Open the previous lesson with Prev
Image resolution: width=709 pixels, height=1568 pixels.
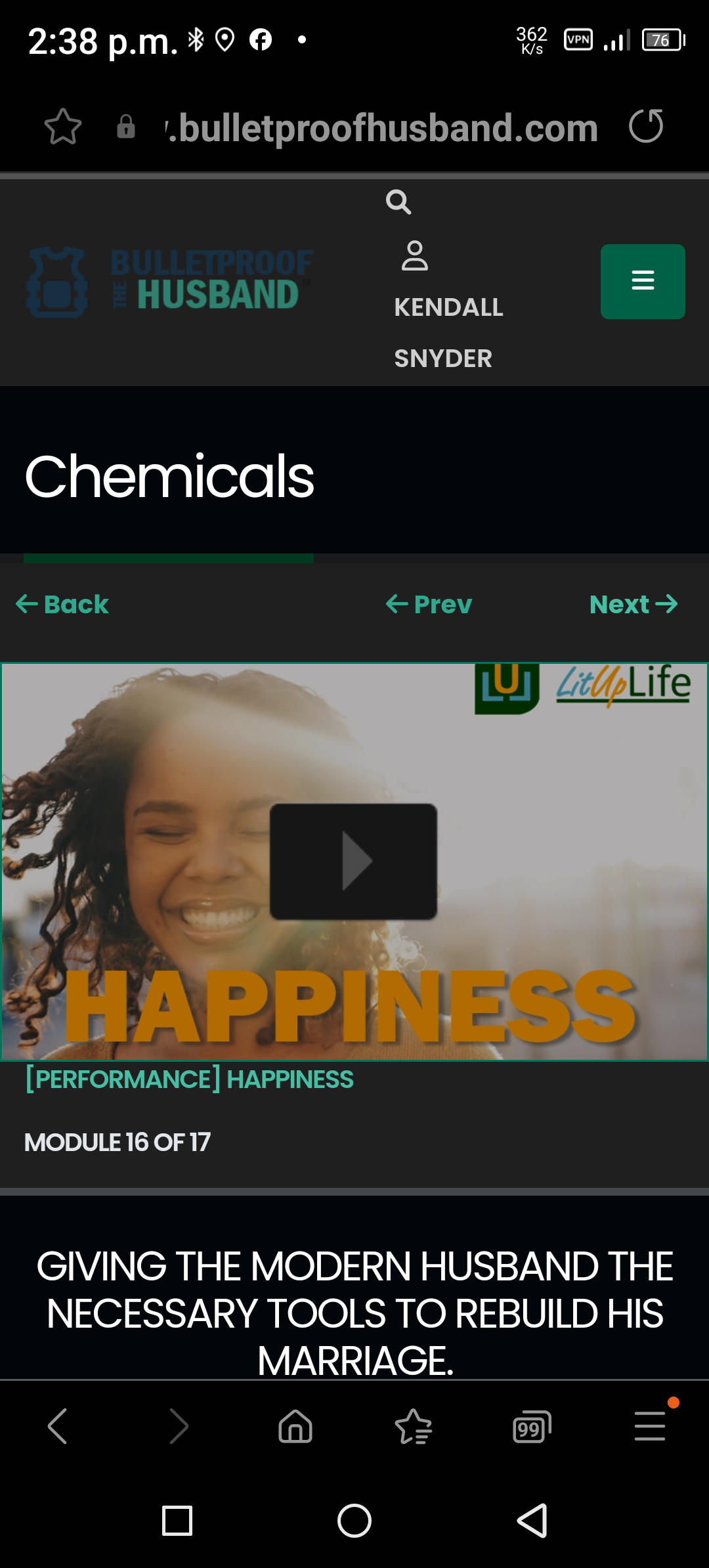click(429, 604)
